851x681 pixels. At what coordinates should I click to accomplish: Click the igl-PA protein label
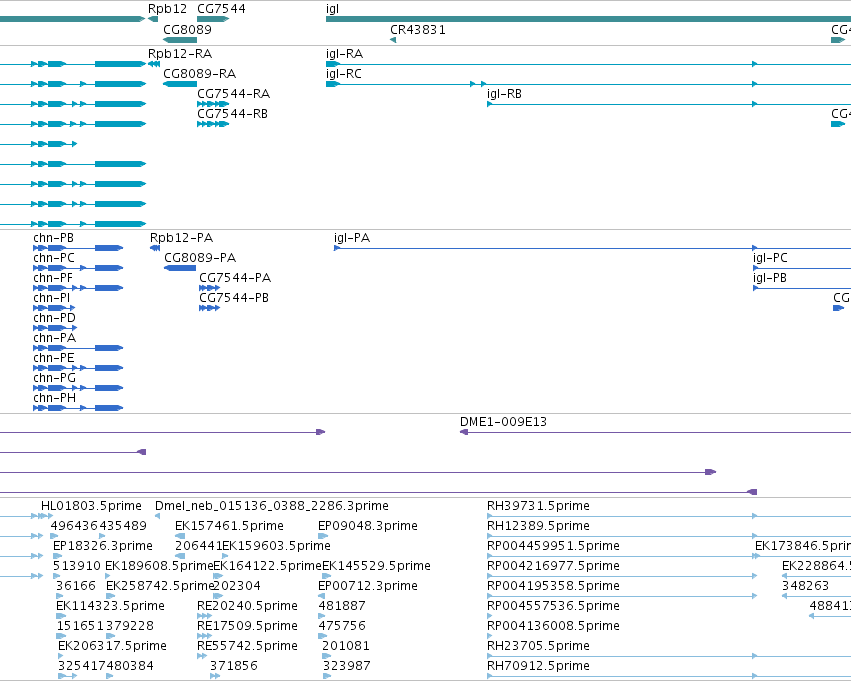352,238
